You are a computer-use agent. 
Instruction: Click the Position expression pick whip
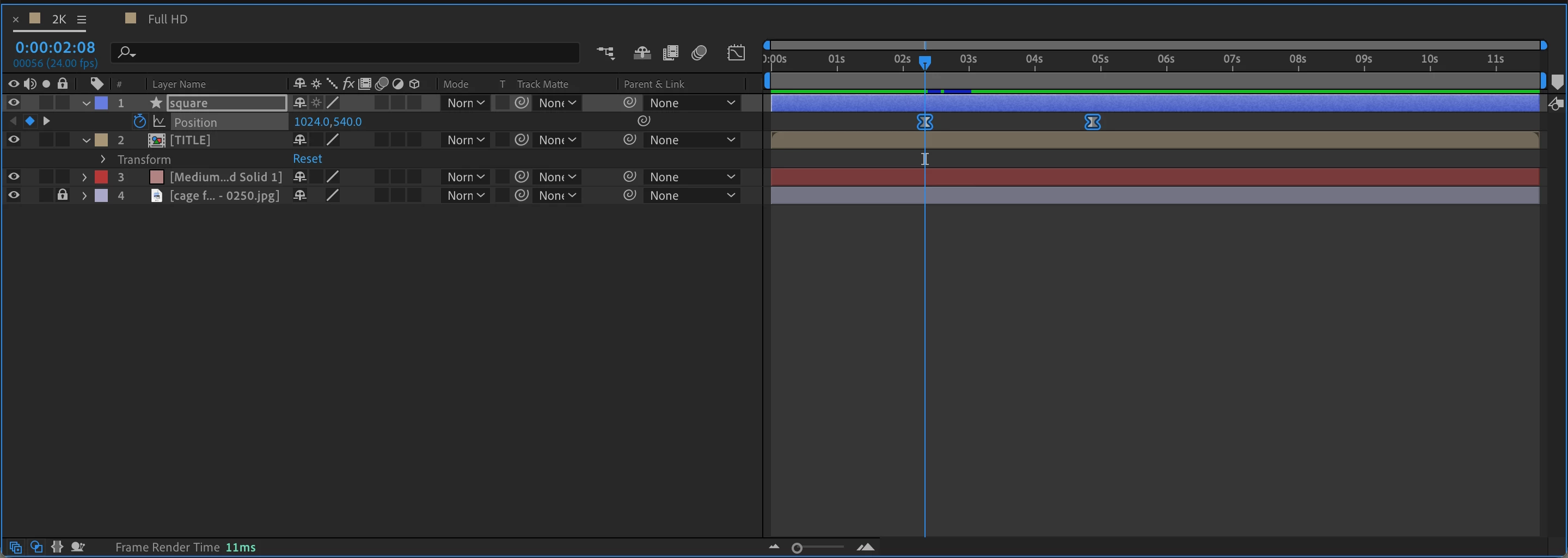[x=644, y=121]
